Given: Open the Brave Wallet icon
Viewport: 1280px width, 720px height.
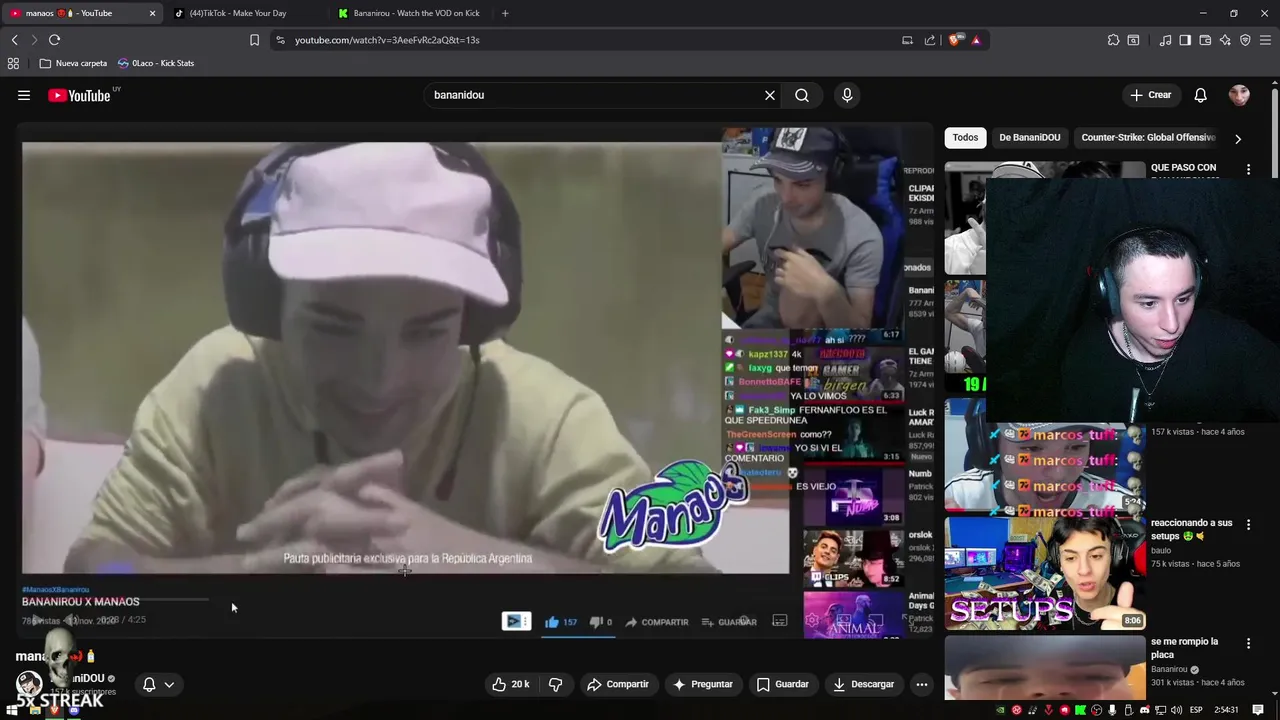Looking at the screenshot, I should point(1205,40).
